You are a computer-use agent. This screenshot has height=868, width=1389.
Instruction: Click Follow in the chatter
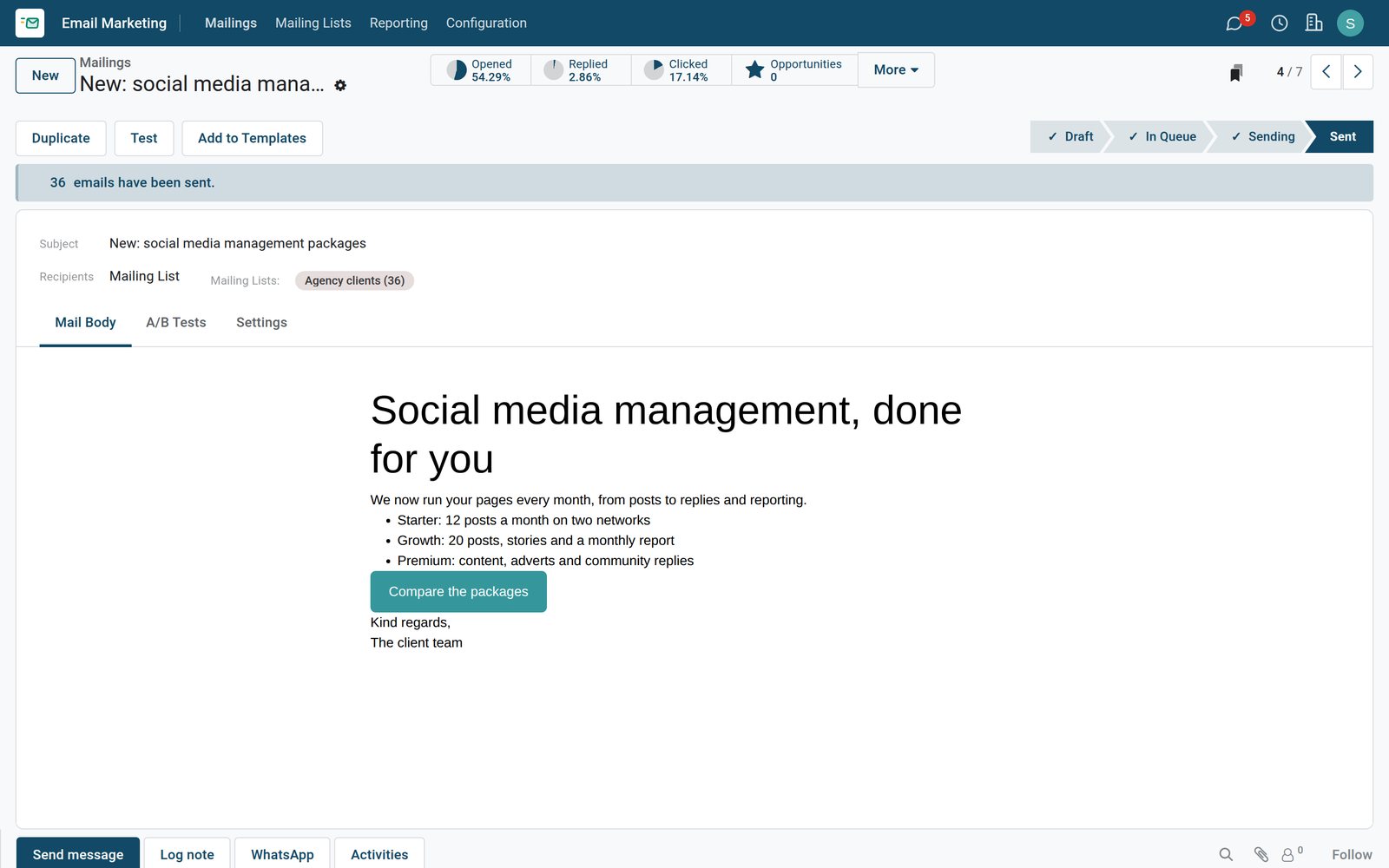(1352, 855)
